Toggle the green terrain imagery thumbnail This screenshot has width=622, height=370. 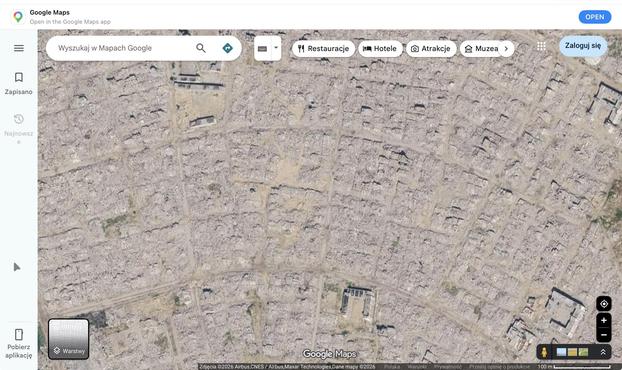pyautogui.click(x=583, y=352)
